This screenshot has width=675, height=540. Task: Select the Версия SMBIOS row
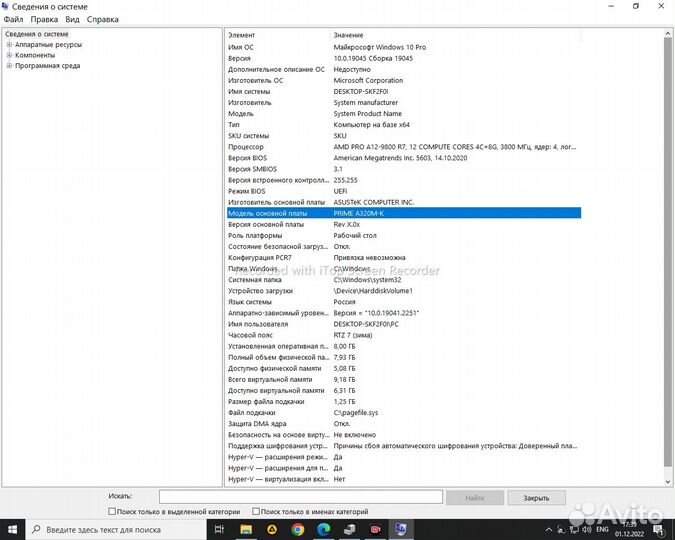tap(404, 169)
